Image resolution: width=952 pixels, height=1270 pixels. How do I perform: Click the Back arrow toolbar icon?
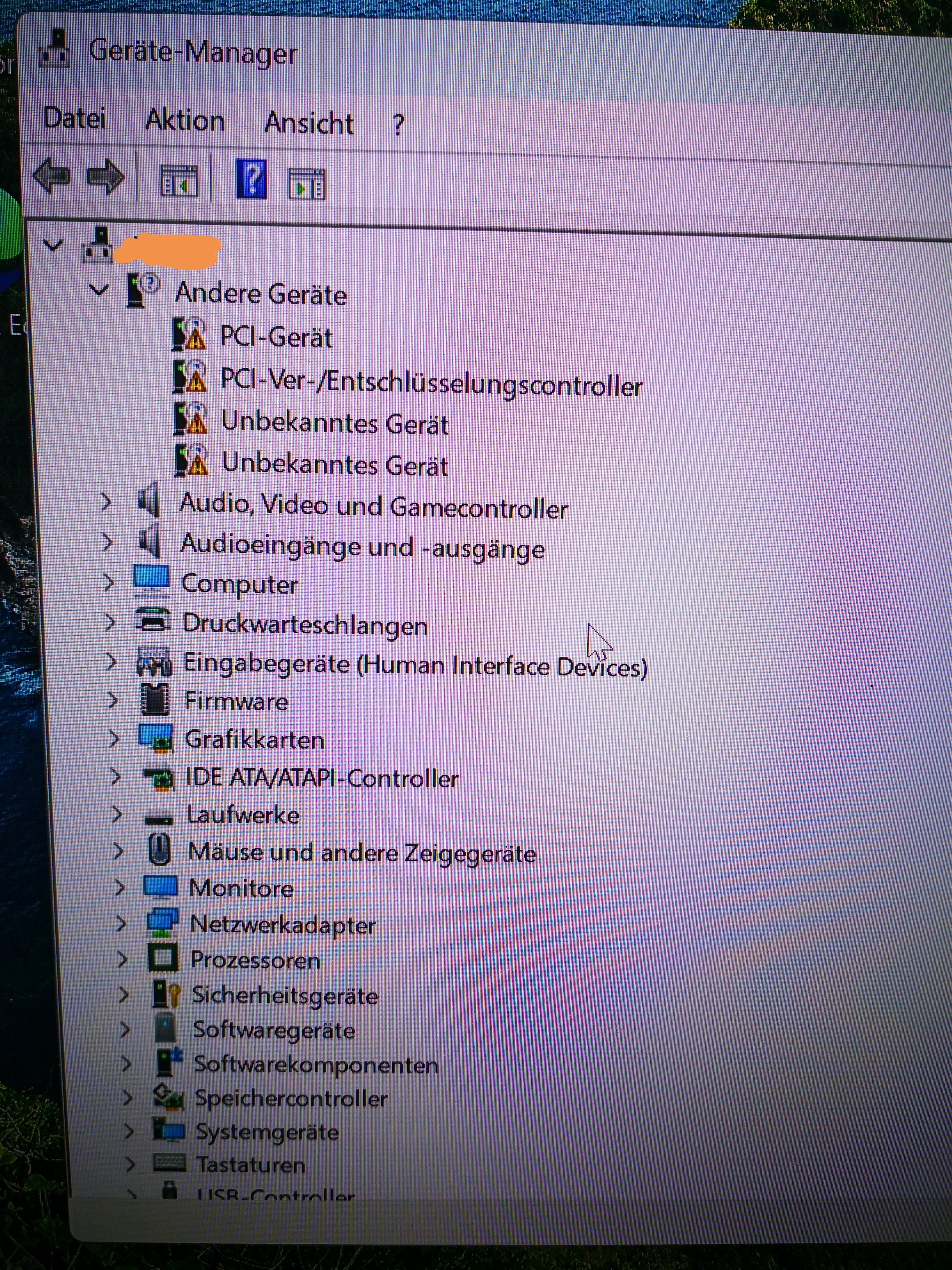point(52,176)
